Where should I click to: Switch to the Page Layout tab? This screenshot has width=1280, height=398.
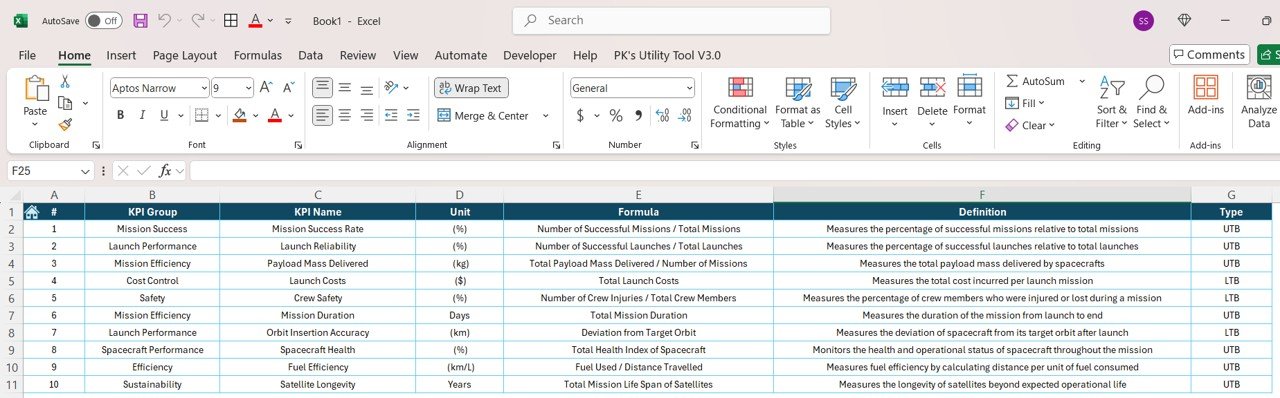coord(185,55)
